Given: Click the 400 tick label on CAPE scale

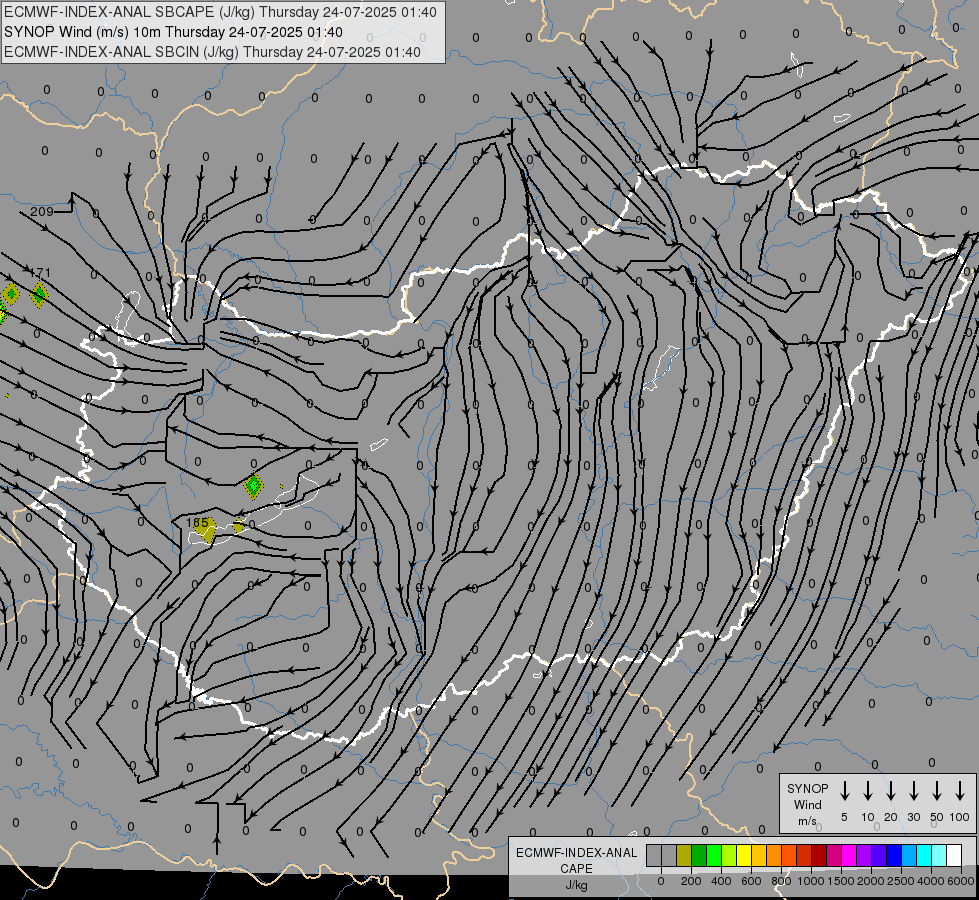Looking at the screenshot, I should [721, 881].
